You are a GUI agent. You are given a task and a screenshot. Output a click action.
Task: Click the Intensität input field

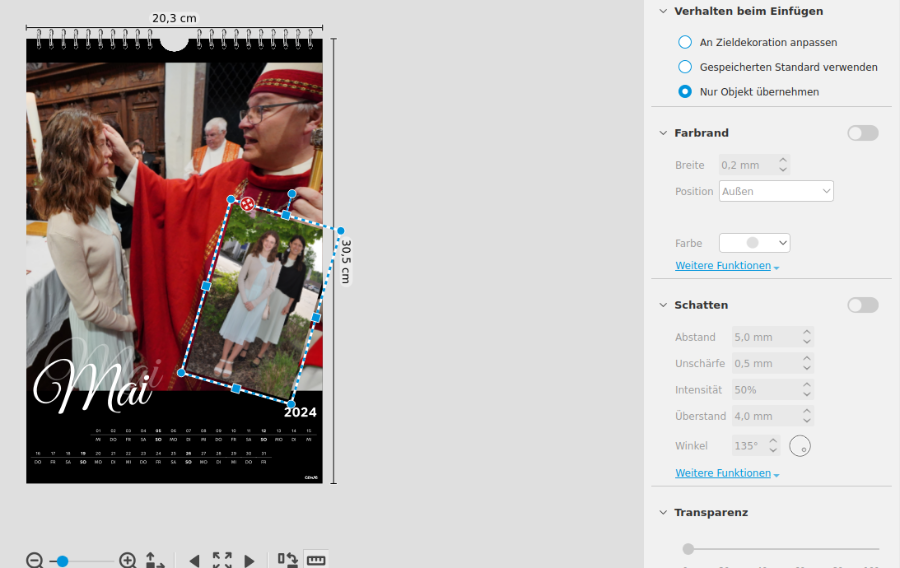(x=766, y=390)
